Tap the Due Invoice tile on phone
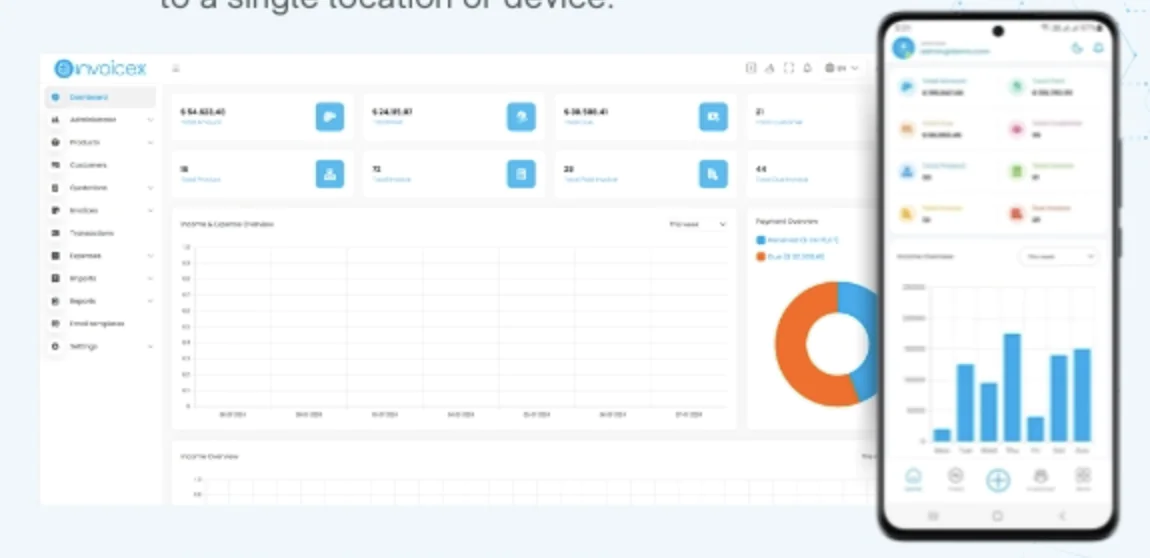 click(x=1053, y=213)
